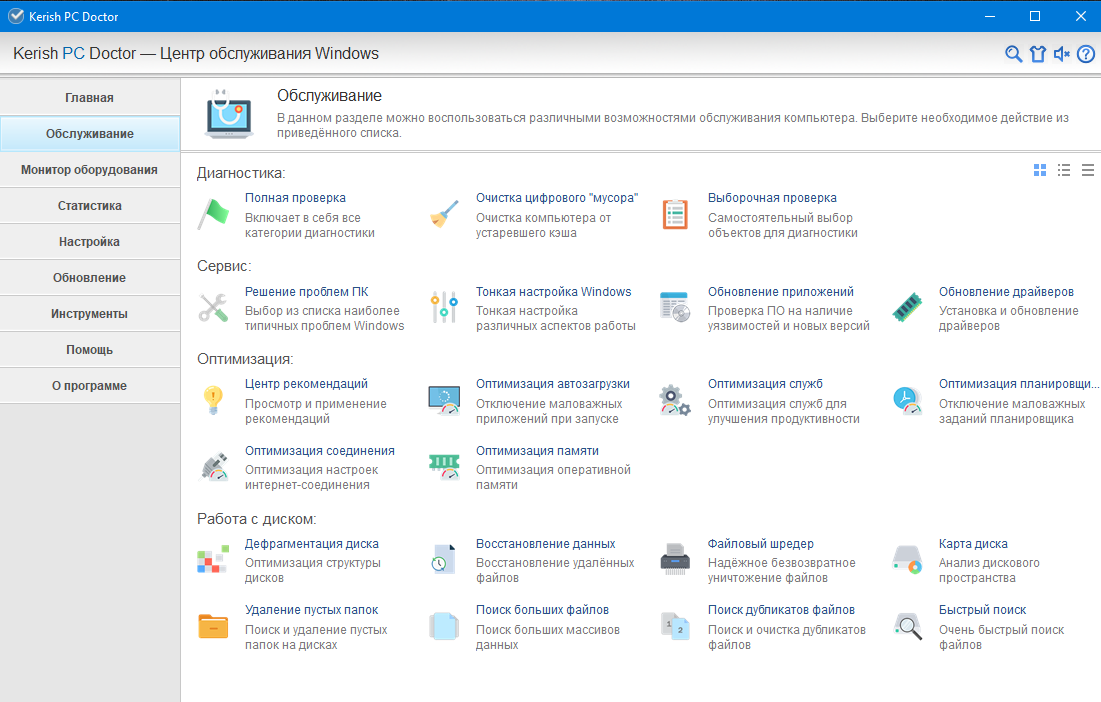This screenshot has height=702, width=1101.
Task: Open Оптимизация автозагрузки link
Action: [x=553, y=384]
